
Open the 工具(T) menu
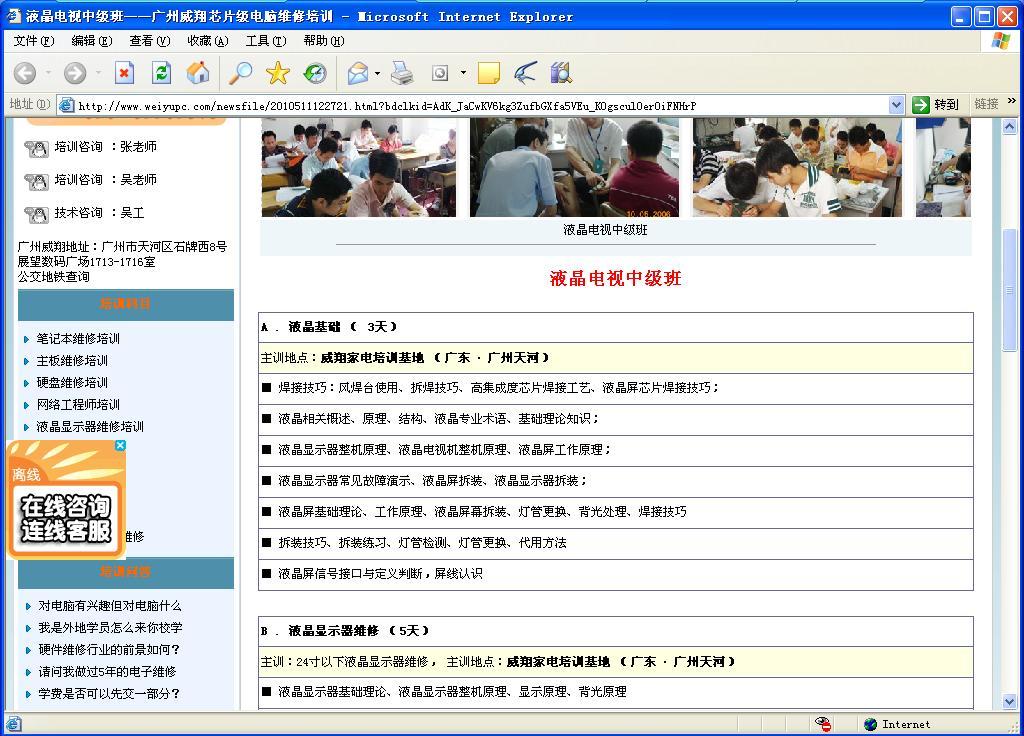(265, 41)
